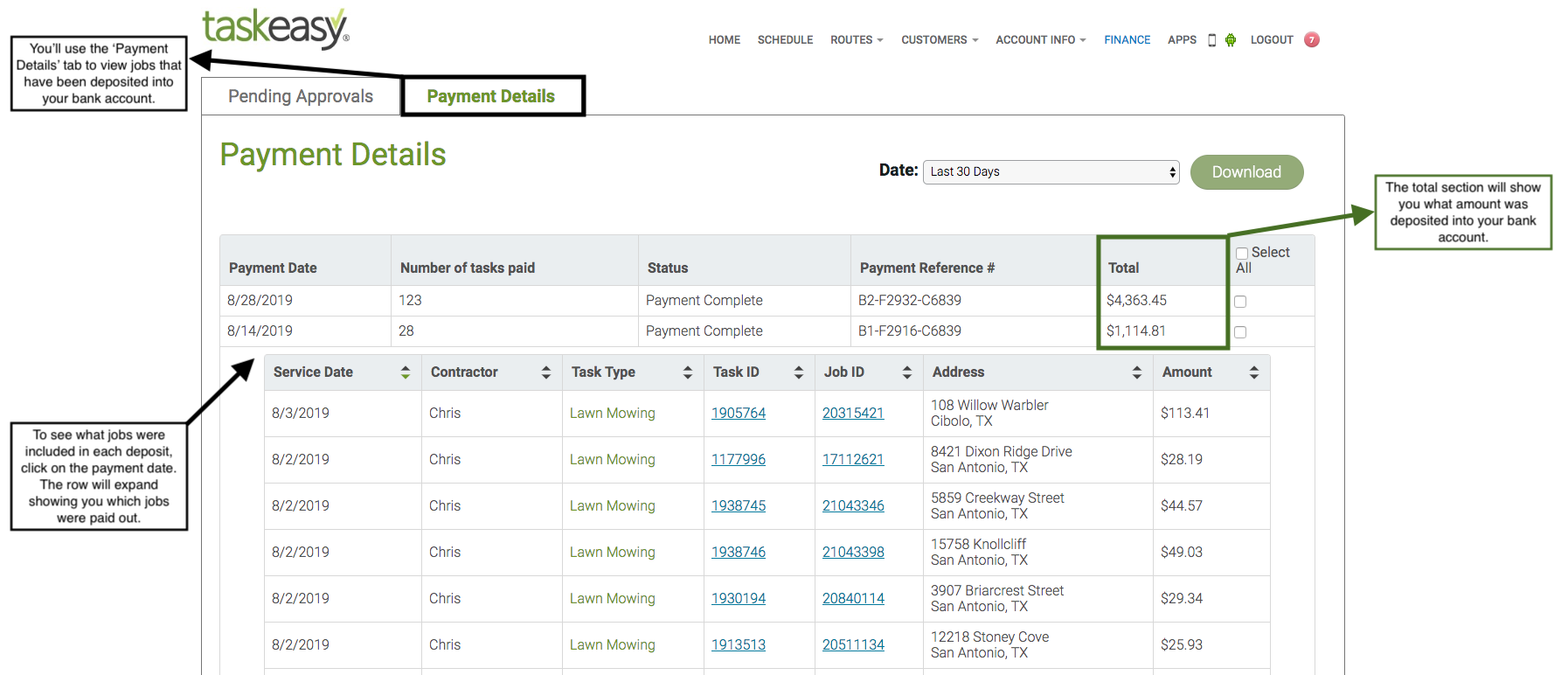Image resolution: width=1568 pixels, height=675 pixels.
Task: Tick the checkbox for 8/14/2019 payment
Action: (x=1240, y=332)
